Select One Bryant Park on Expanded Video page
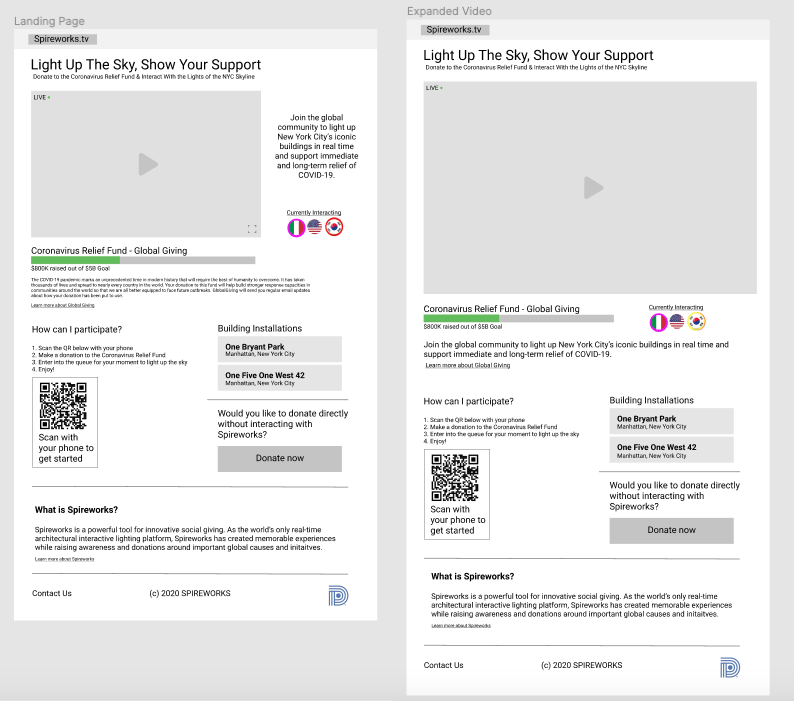 671,421
